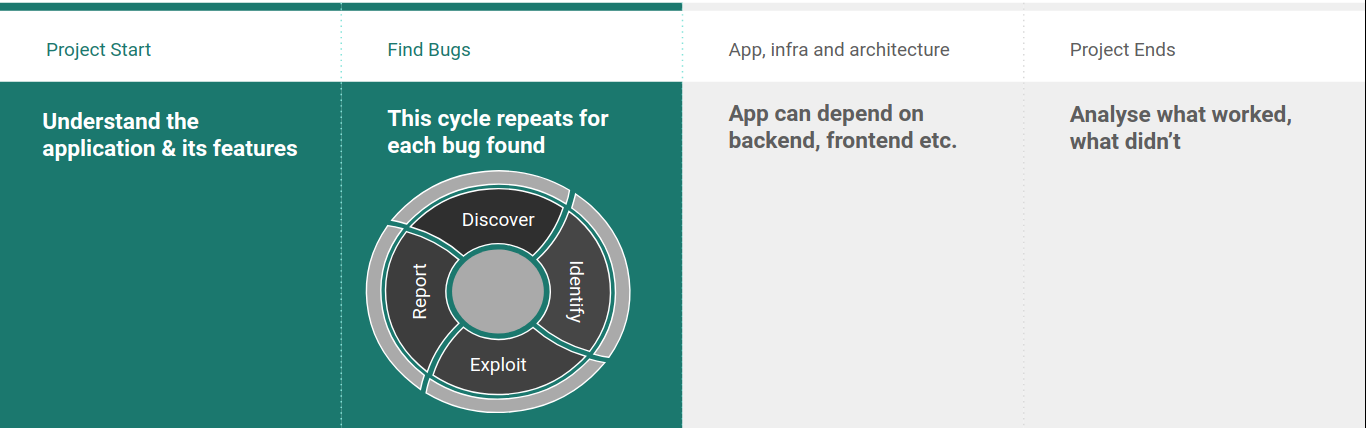1366x428 pixels.
Task: Select the App, infra and architecture tab
Action: 838,49
